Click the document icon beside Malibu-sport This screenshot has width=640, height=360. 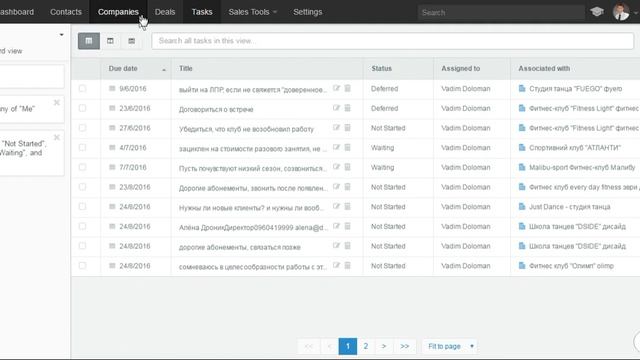pyautogui.click(x=522, y=167)
